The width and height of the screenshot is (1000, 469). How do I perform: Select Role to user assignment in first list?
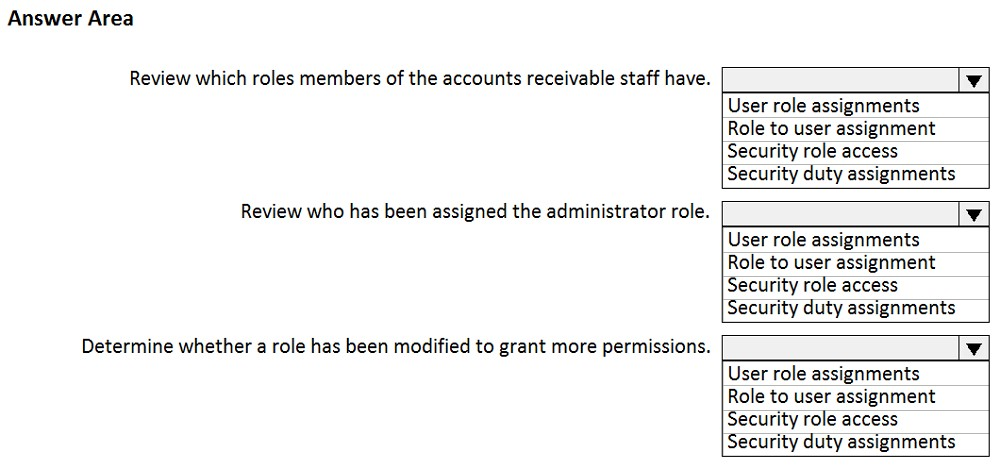pyautogui.click(x=855, y=129)
